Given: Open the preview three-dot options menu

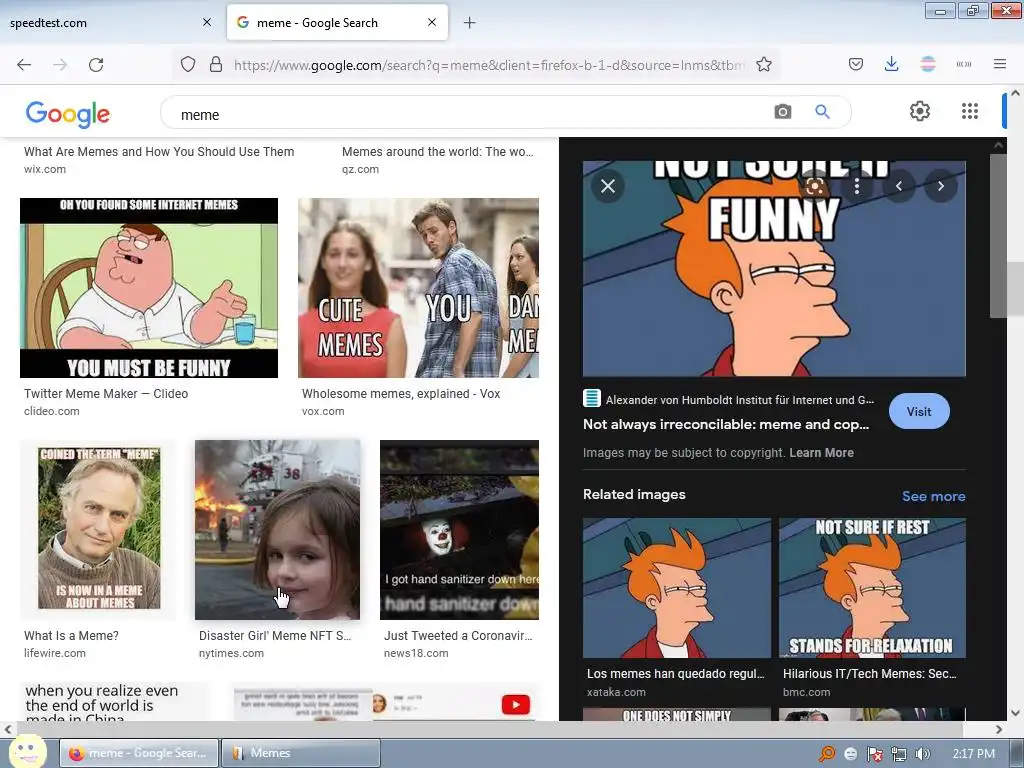Looking at the screenshot, I should 857,187.
